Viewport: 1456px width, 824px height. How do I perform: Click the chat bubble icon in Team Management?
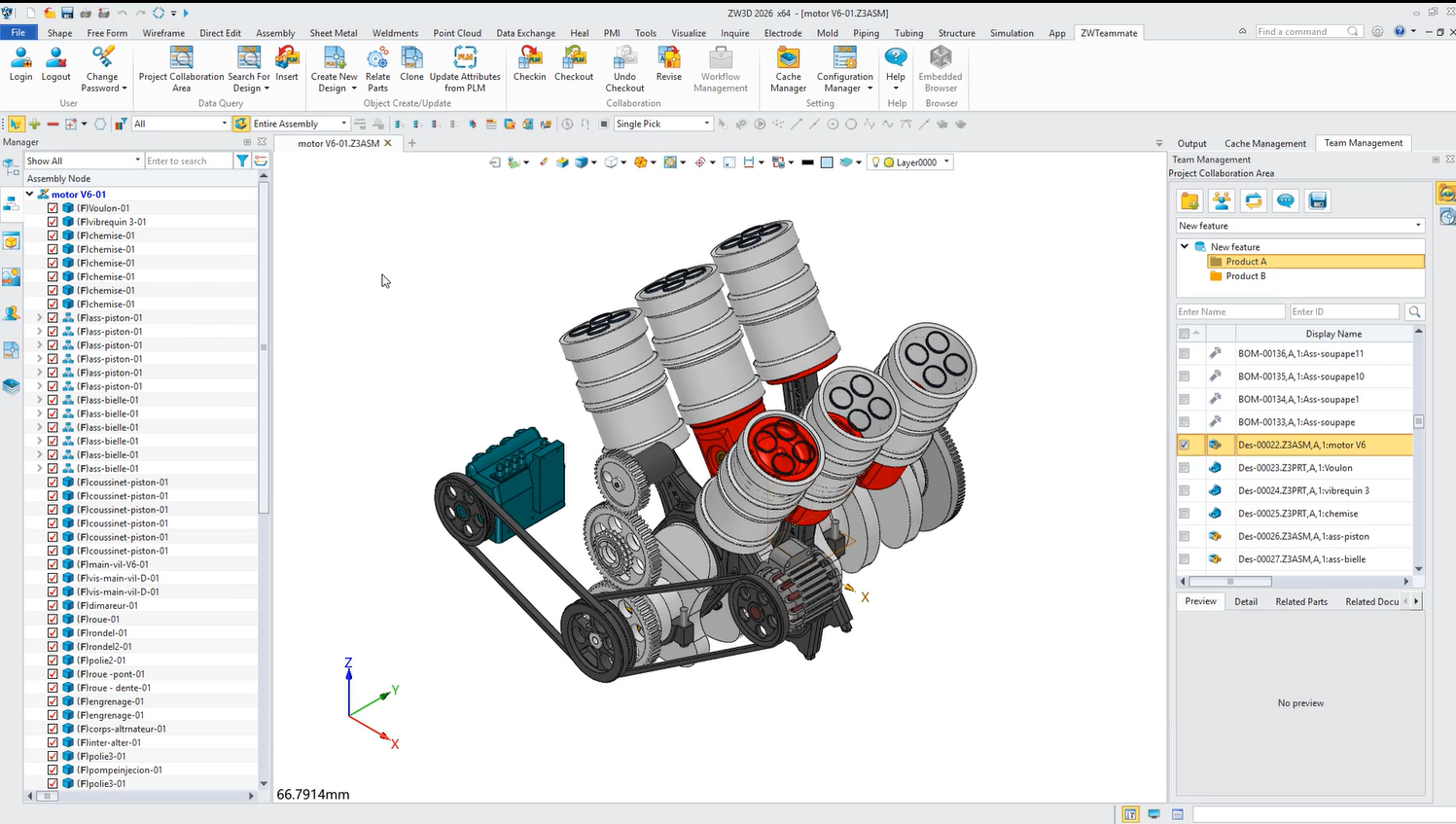(x=1286, y=200)
